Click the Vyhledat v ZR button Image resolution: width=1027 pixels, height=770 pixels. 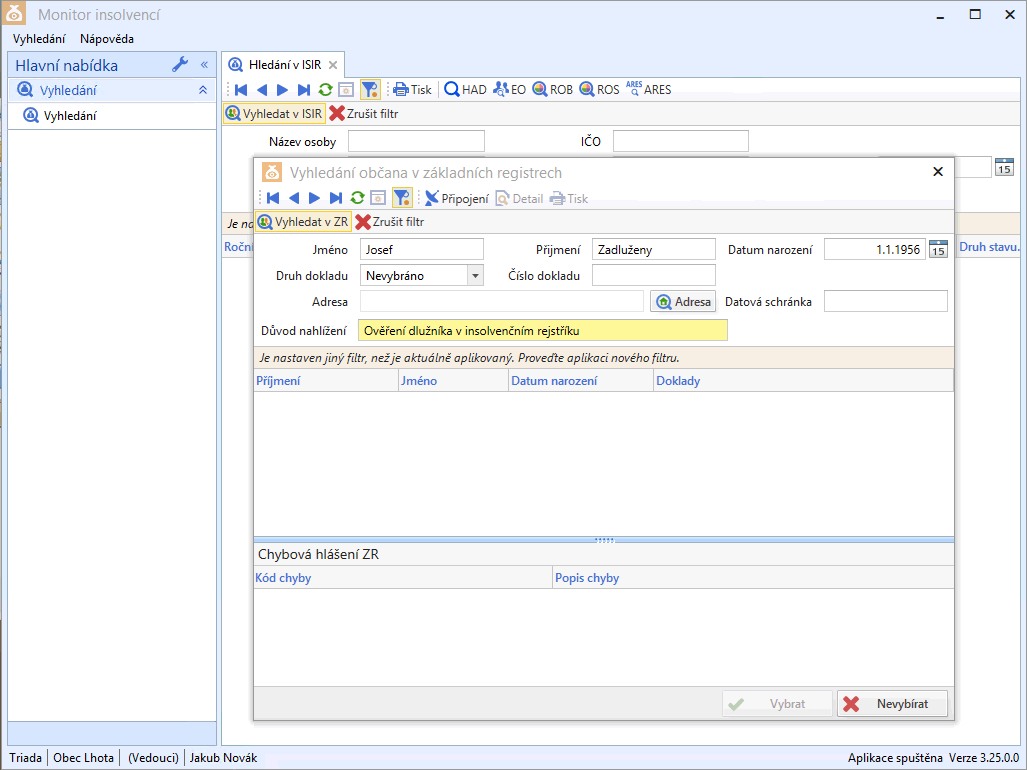point(303,222)
